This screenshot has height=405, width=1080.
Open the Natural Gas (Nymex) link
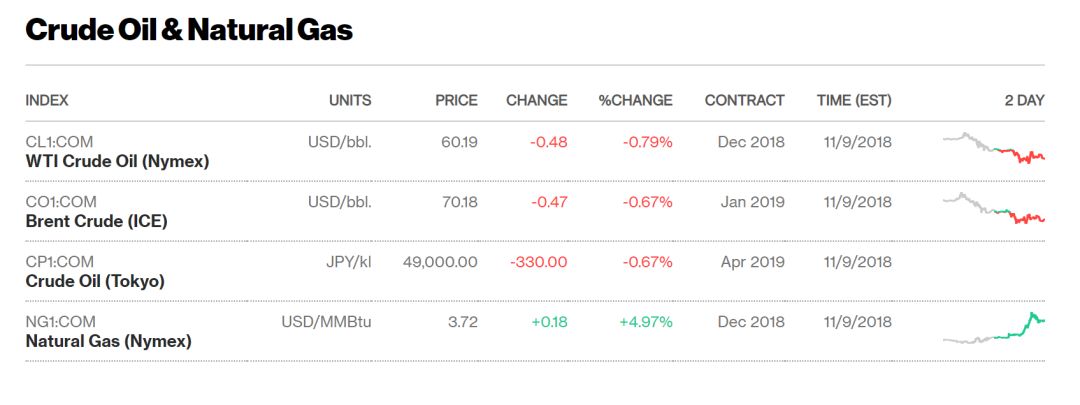tap(108, 341)
